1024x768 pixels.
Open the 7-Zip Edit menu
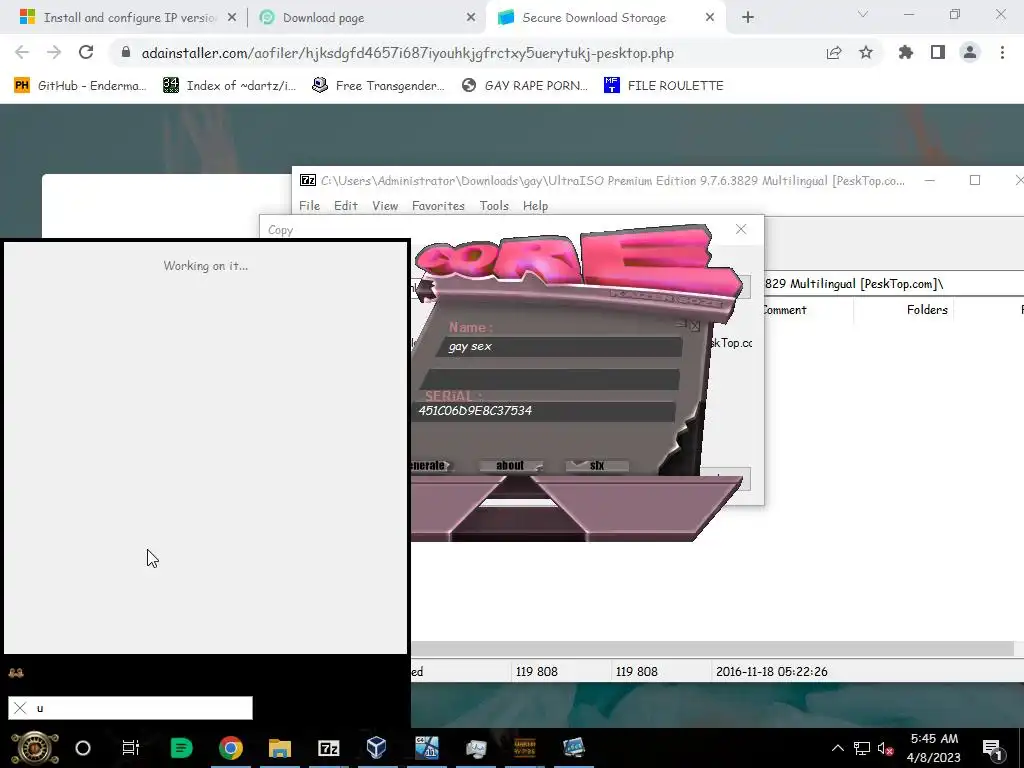345,206
